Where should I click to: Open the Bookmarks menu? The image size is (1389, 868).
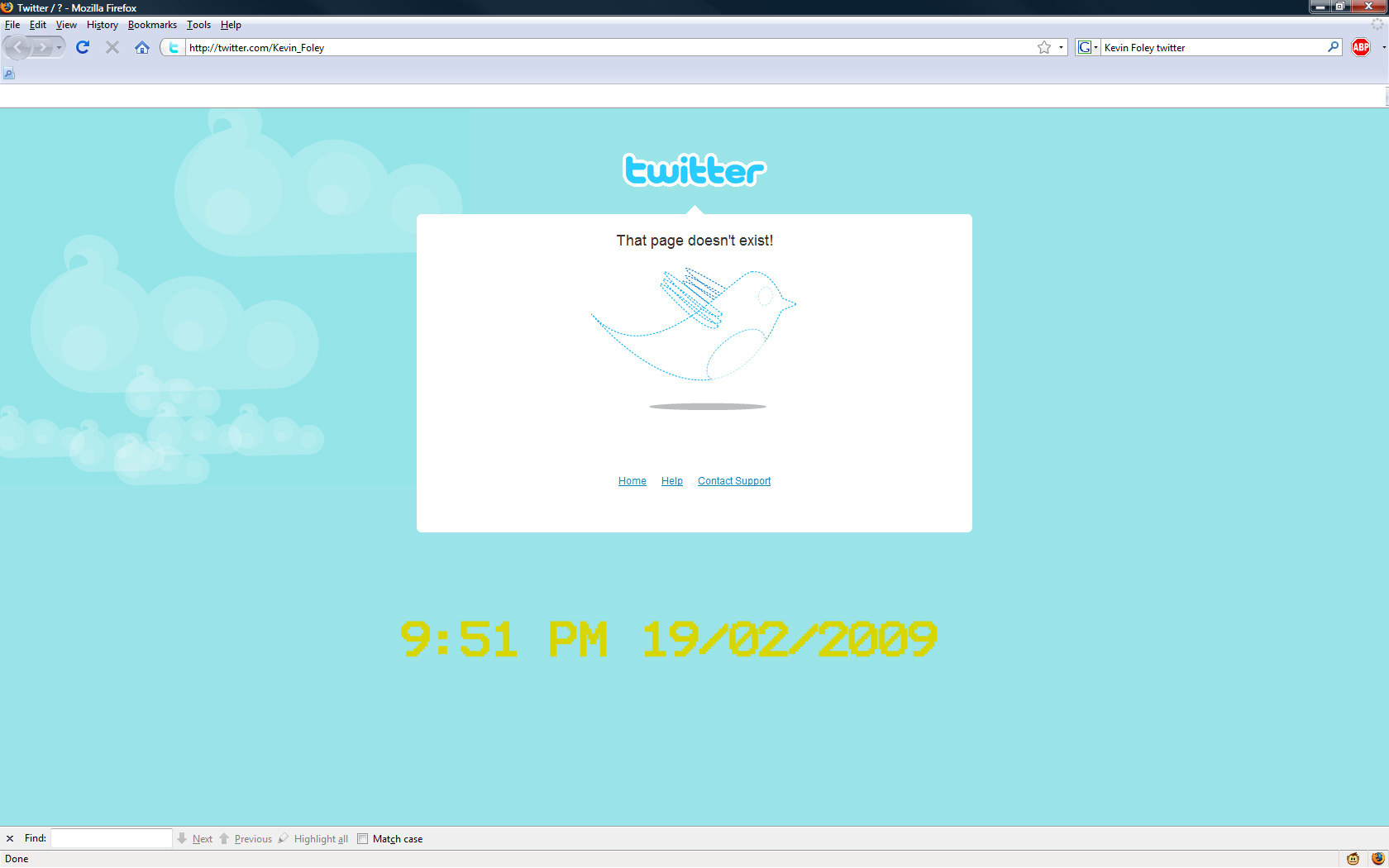pyautogui.click(x=152, y=25)
